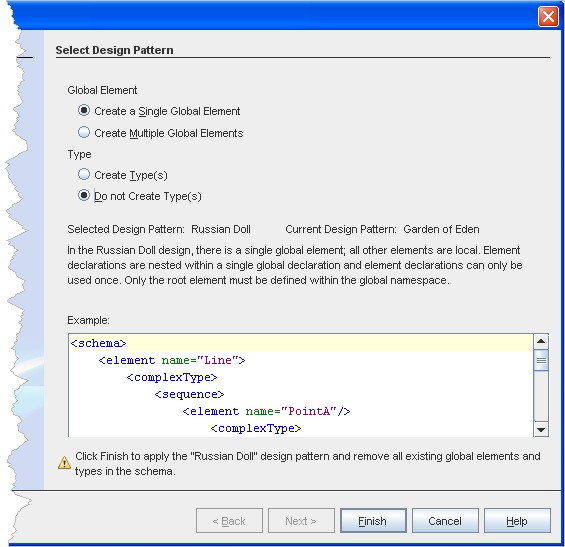Cancel the design pattern wizard
Screen dimensions: 565x547
click(x=445, y=520)
